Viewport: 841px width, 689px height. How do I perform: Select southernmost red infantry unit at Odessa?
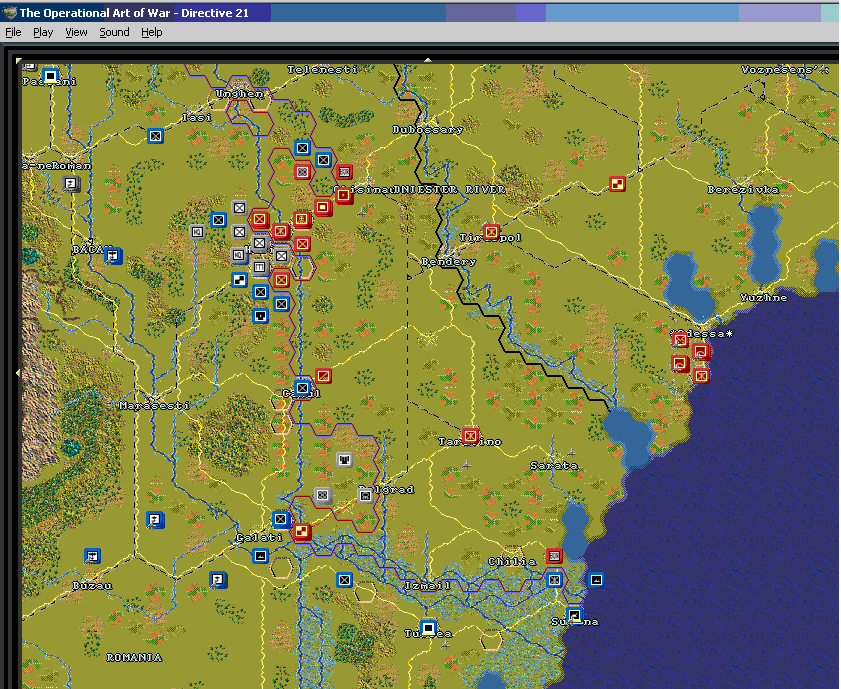[701, 375]
